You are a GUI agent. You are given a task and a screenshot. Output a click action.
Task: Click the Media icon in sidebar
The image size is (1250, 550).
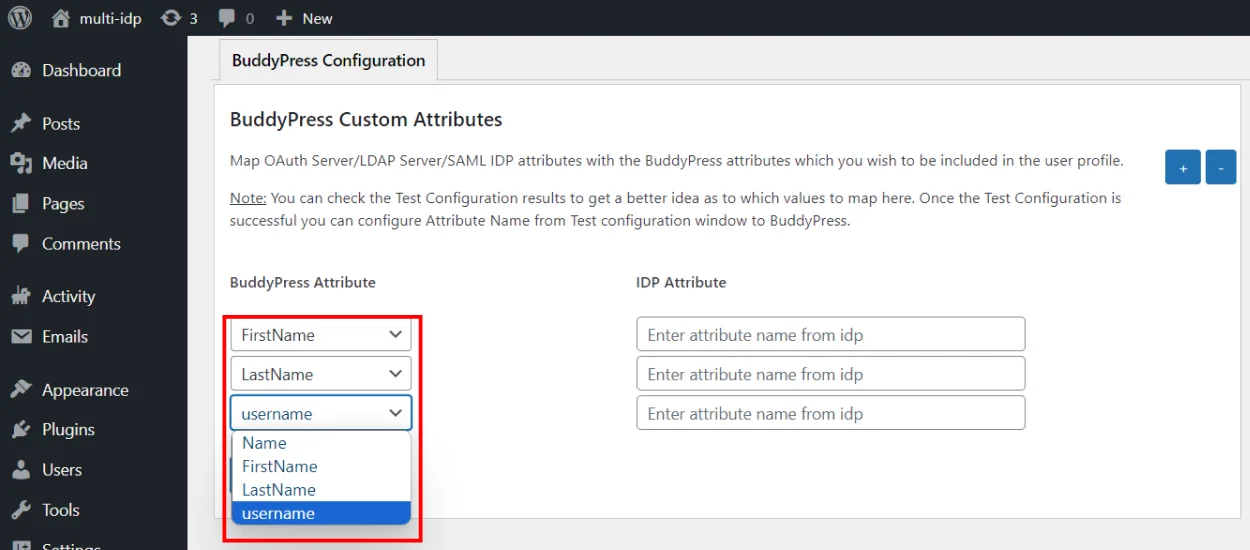(x=21, y=163)
